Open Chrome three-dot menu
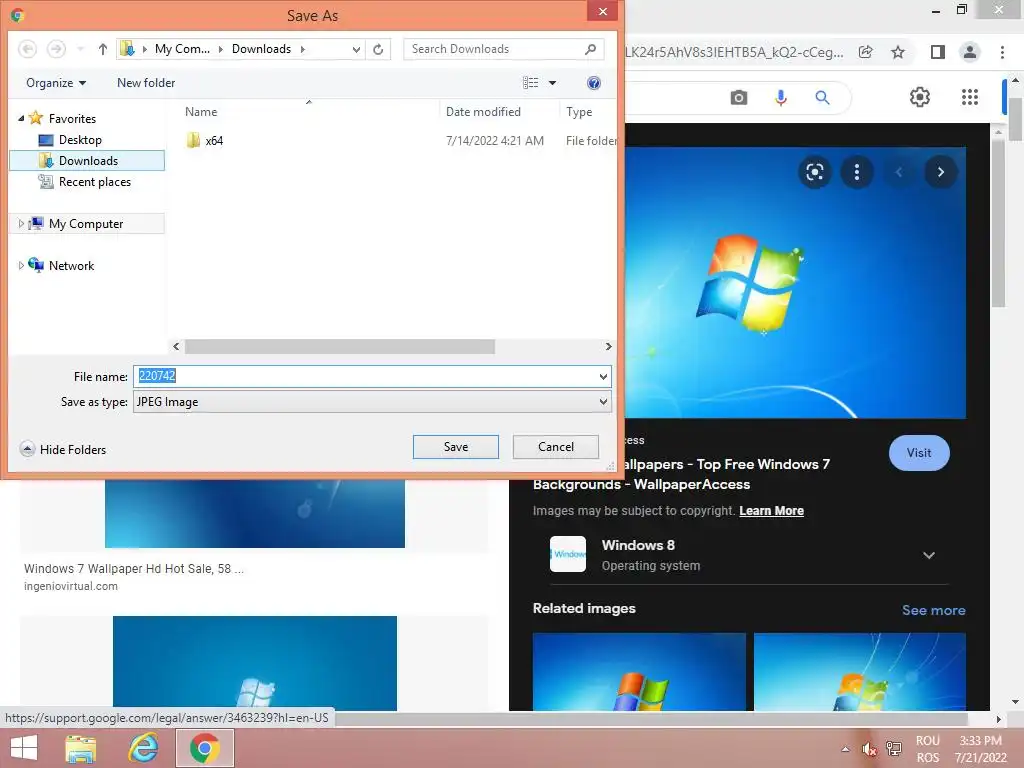The height and width of the screenshot is (768, 1024). click(1002, 52)
